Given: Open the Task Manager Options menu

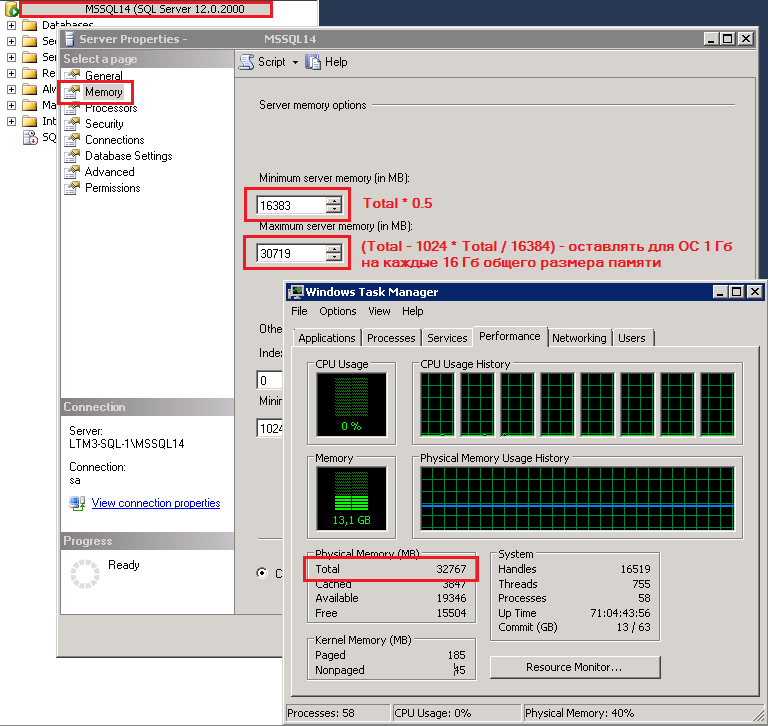Looking at the screenshot, I should click(x=337, y=311).
